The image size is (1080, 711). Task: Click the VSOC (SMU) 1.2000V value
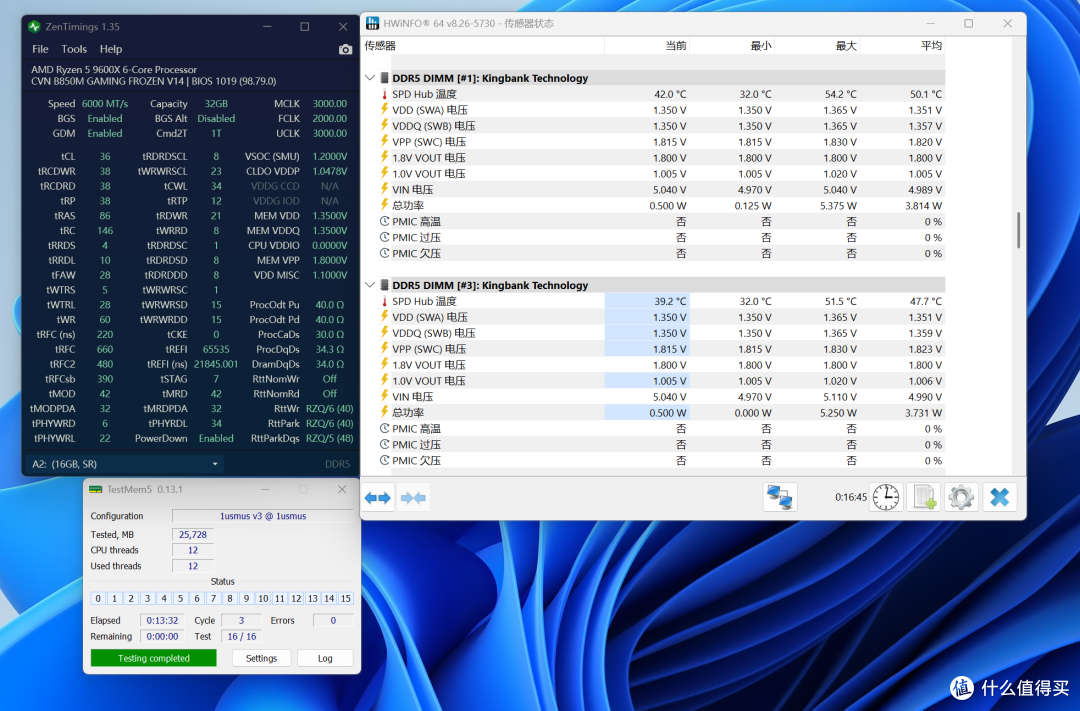coord(330,156)
